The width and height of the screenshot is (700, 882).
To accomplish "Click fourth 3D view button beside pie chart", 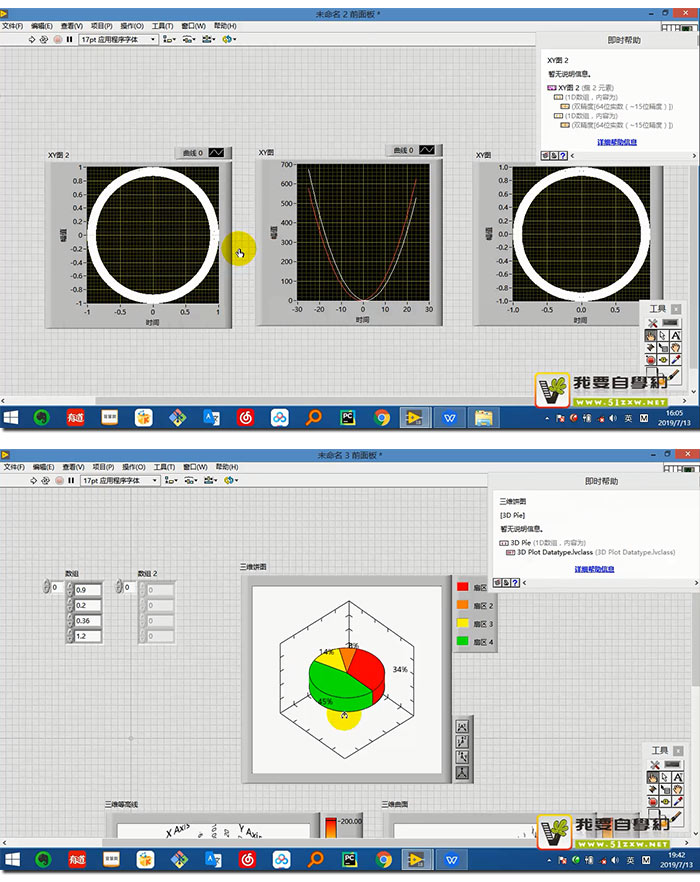I will point(463,772).
